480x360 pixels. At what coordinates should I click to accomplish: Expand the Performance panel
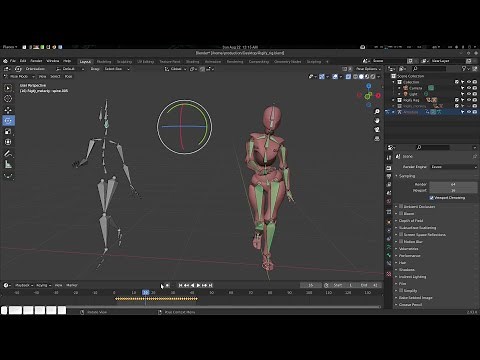(409, 255)
